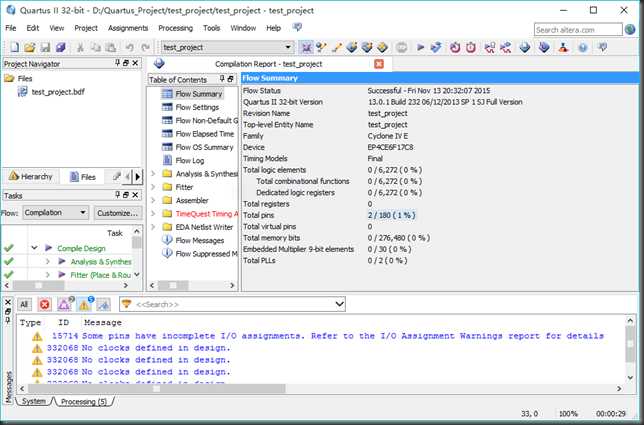Toggle the rightmost message filter icon beside warnings
The width and height of the screenshot is (644, 425).
click(x=104, y=304)
